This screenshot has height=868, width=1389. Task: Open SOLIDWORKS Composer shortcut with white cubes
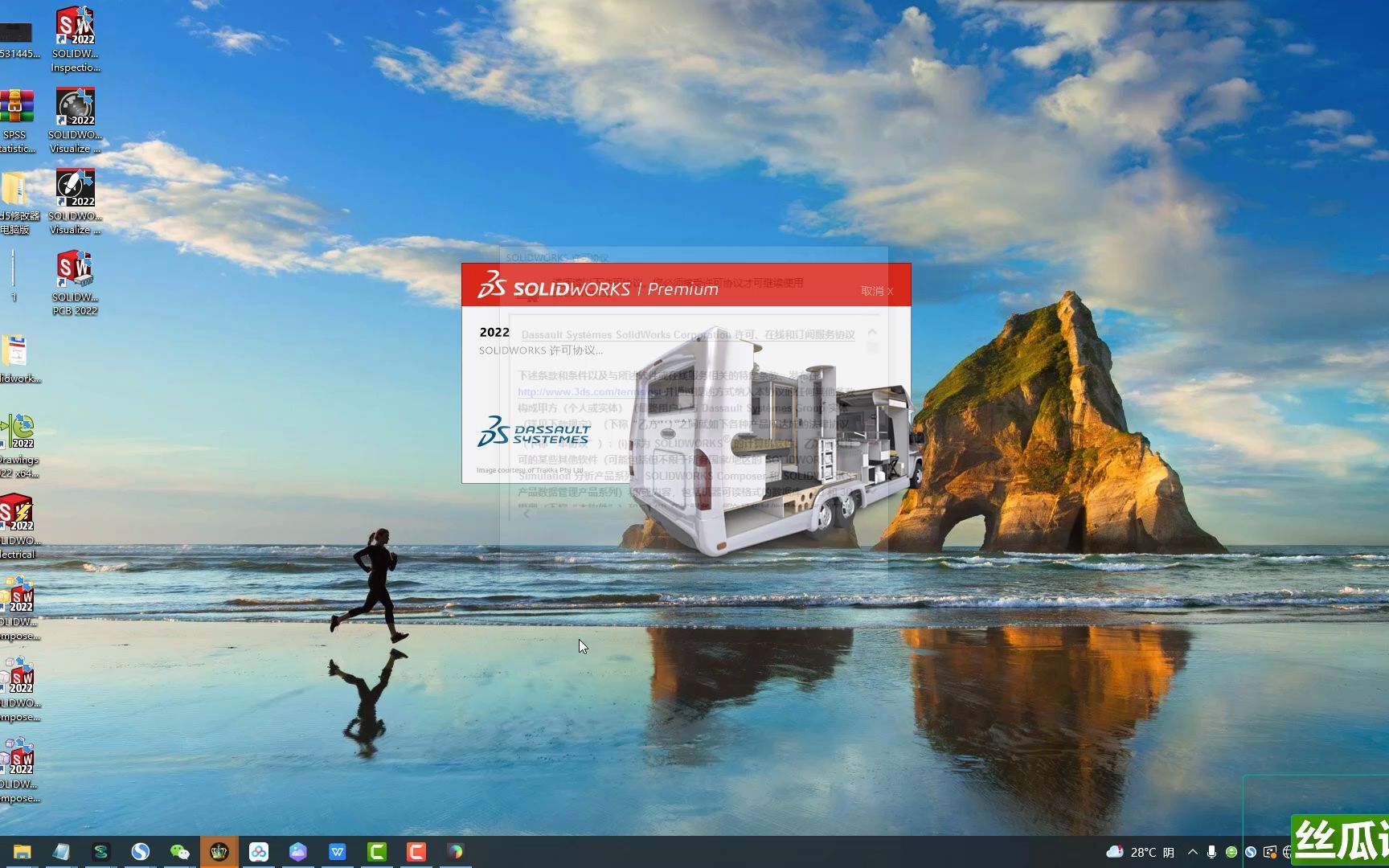(19, 689)
